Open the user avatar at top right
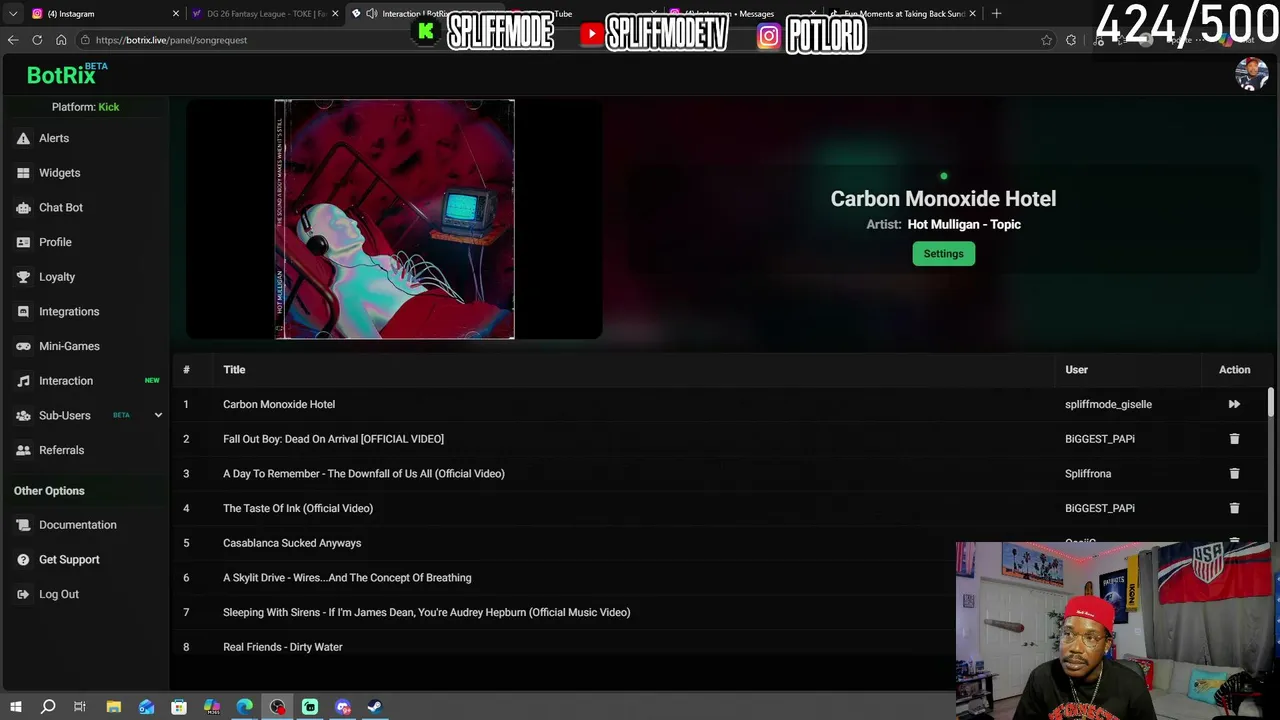 click(x=1251, y=74)
